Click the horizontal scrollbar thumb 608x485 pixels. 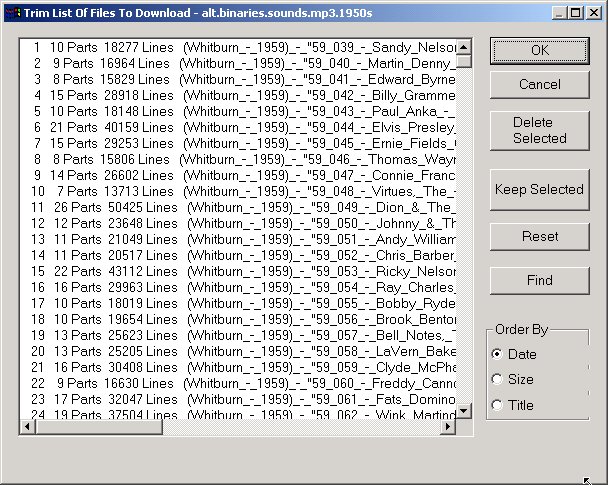(99, 426)
